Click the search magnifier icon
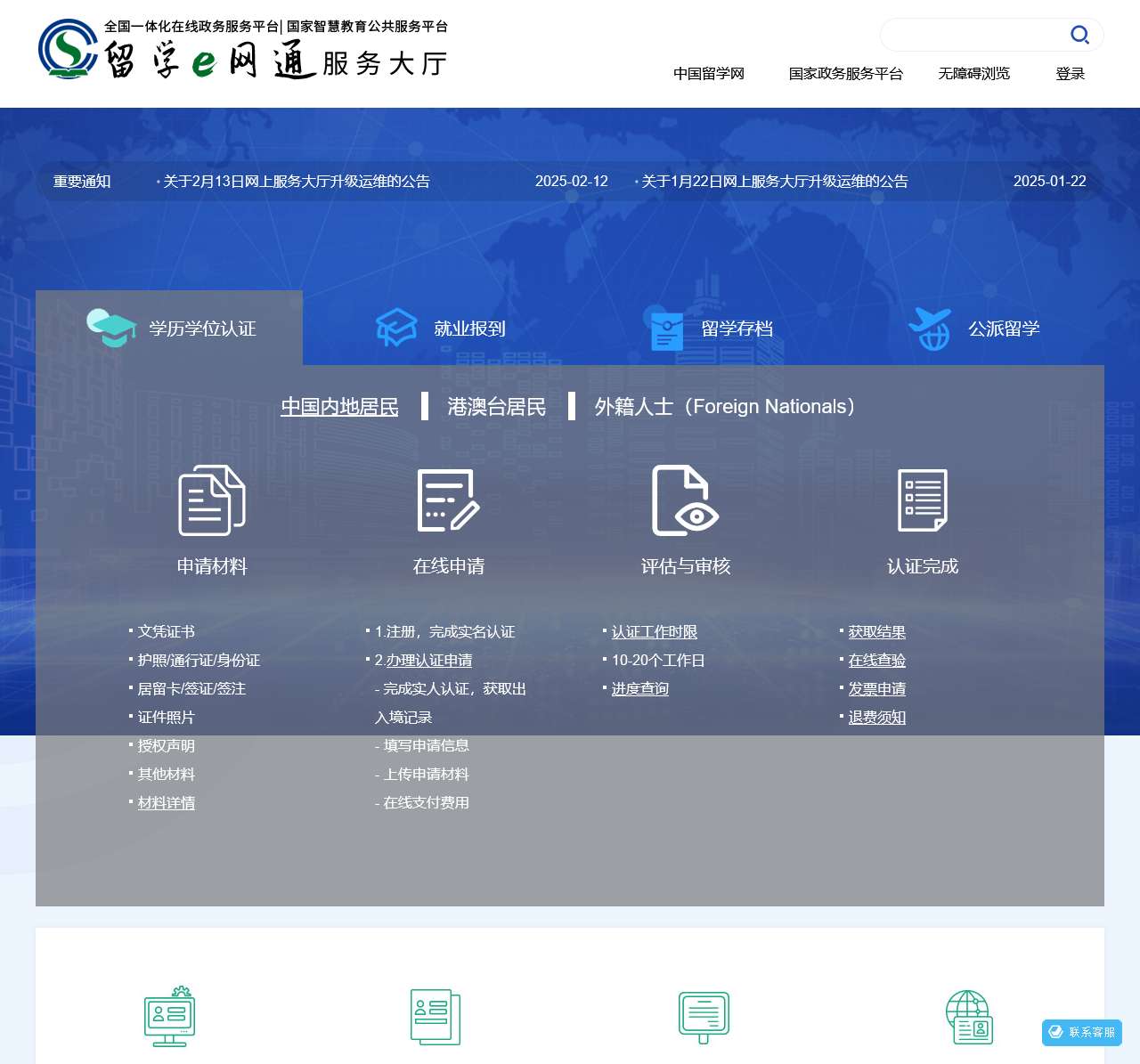This screenshot has height=1064, width=1140. tap(1079, 35)
